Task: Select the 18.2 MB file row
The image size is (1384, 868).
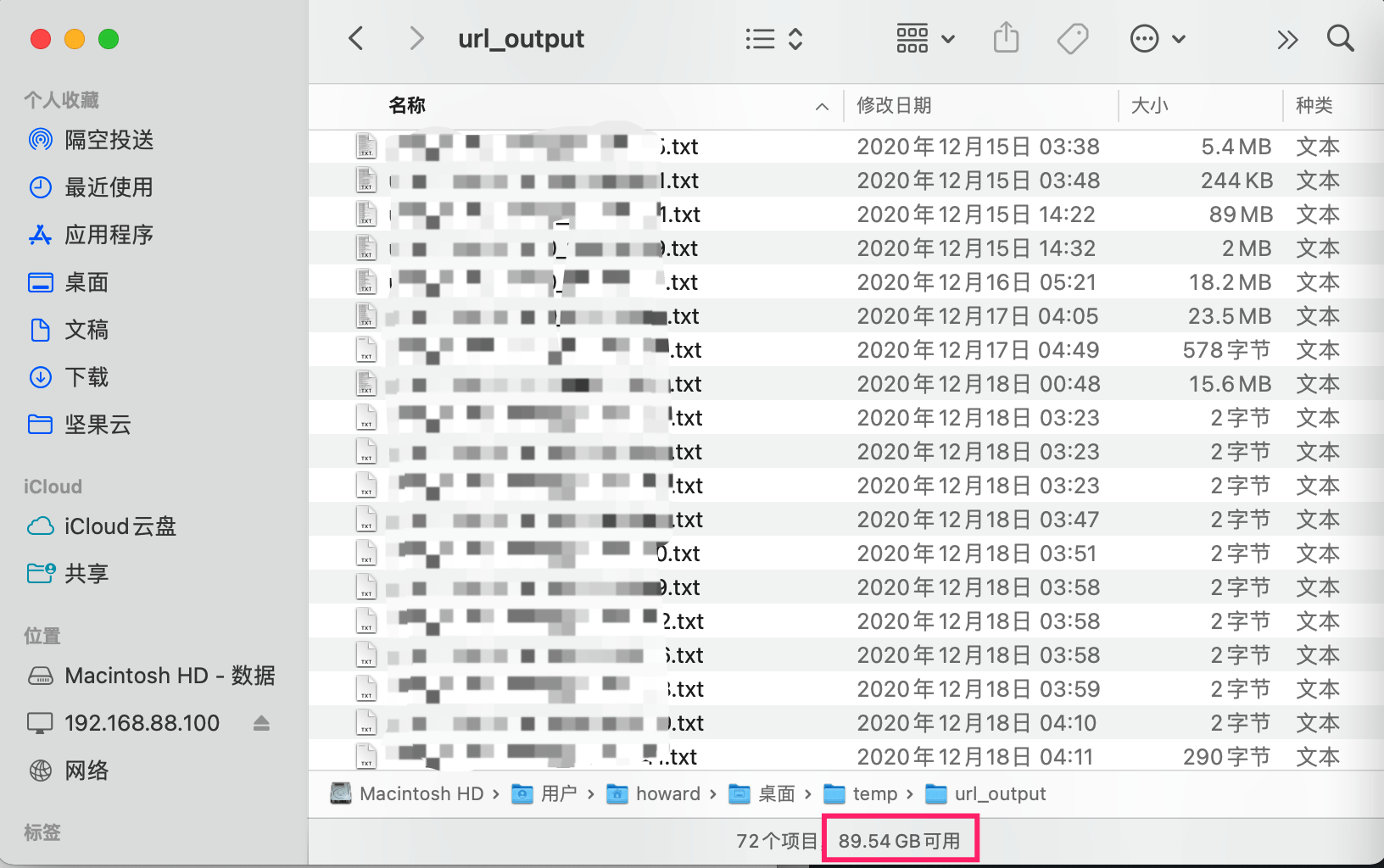Action: 846,282
